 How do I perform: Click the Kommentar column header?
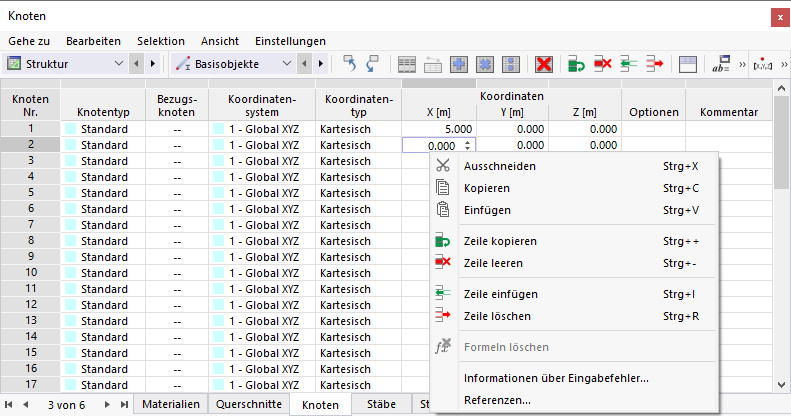[728, 105]
